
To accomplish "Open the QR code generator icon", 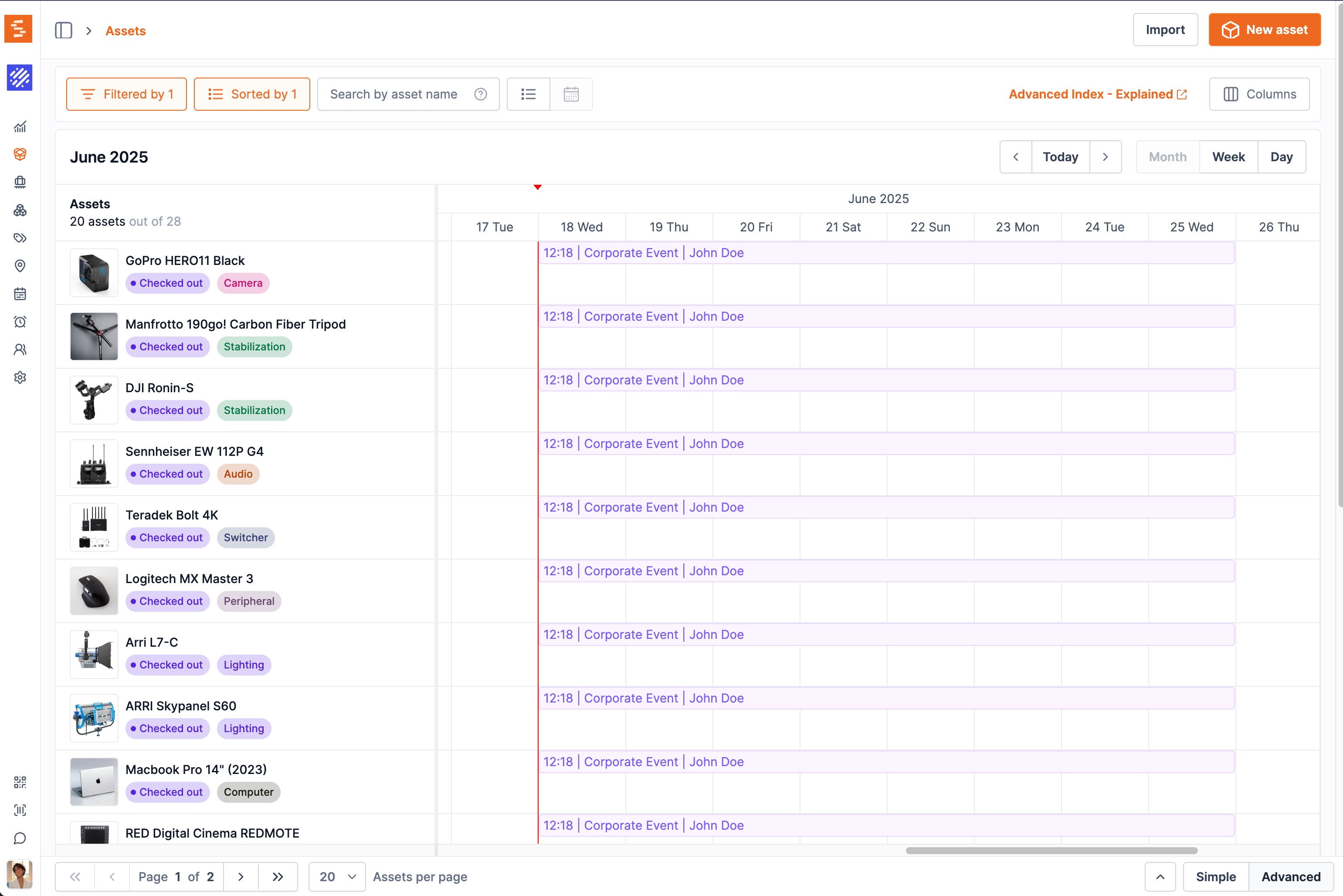I will [x=20, y=782].
